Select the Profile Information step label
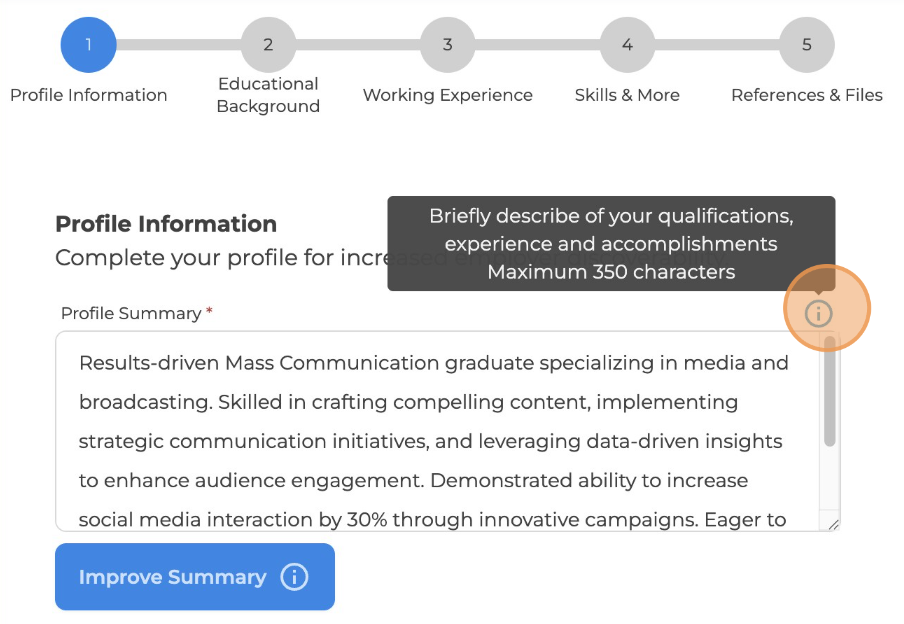 coord(89,95)
